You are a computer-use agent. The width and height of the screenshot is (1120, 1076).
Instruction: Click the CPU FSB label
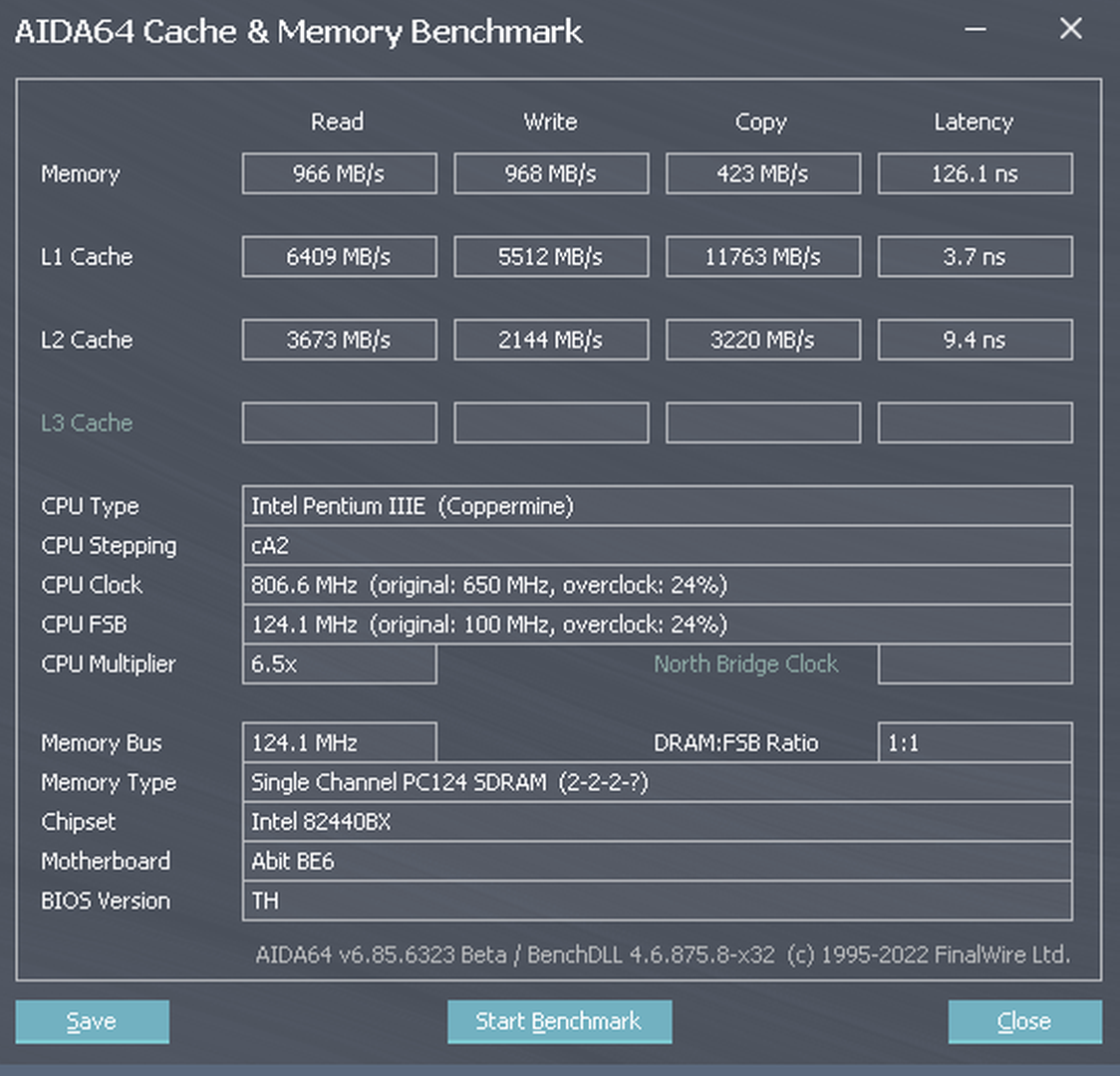click(x=84, y=625)
